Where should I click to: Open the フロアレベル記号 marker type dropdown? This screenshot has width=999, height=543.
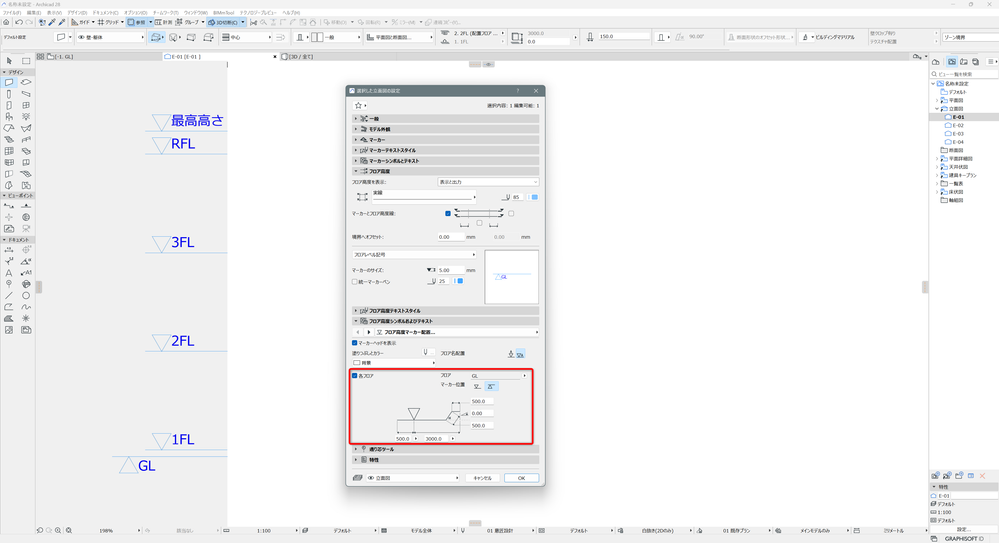click(x=414, y=255)
